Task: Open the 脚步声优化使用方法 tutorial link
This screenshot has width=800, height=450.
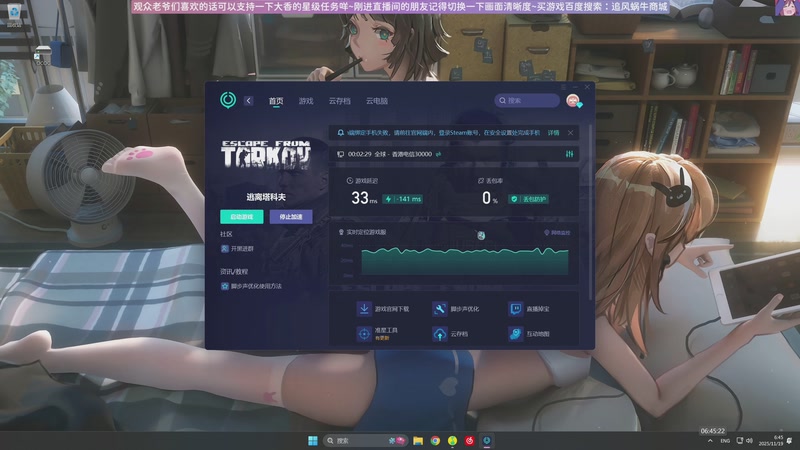Action: click(251, 286)
